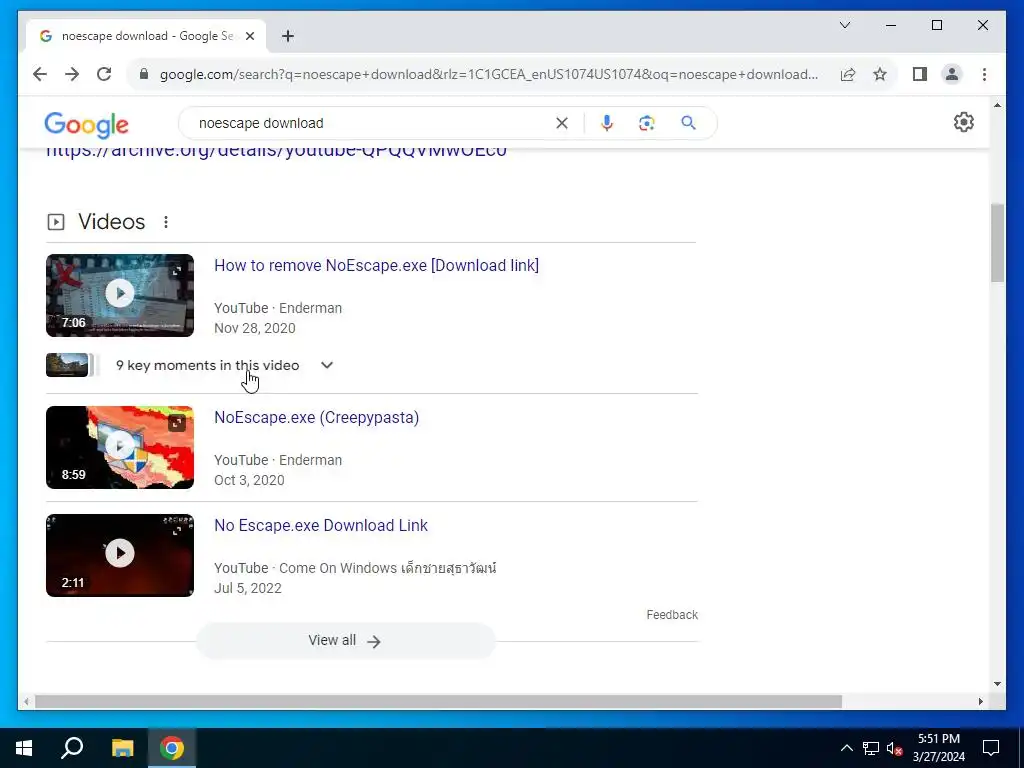Select the noescape download Google Search tab
This screenshot has width=1024, height=768.
[x=146, y=36]
